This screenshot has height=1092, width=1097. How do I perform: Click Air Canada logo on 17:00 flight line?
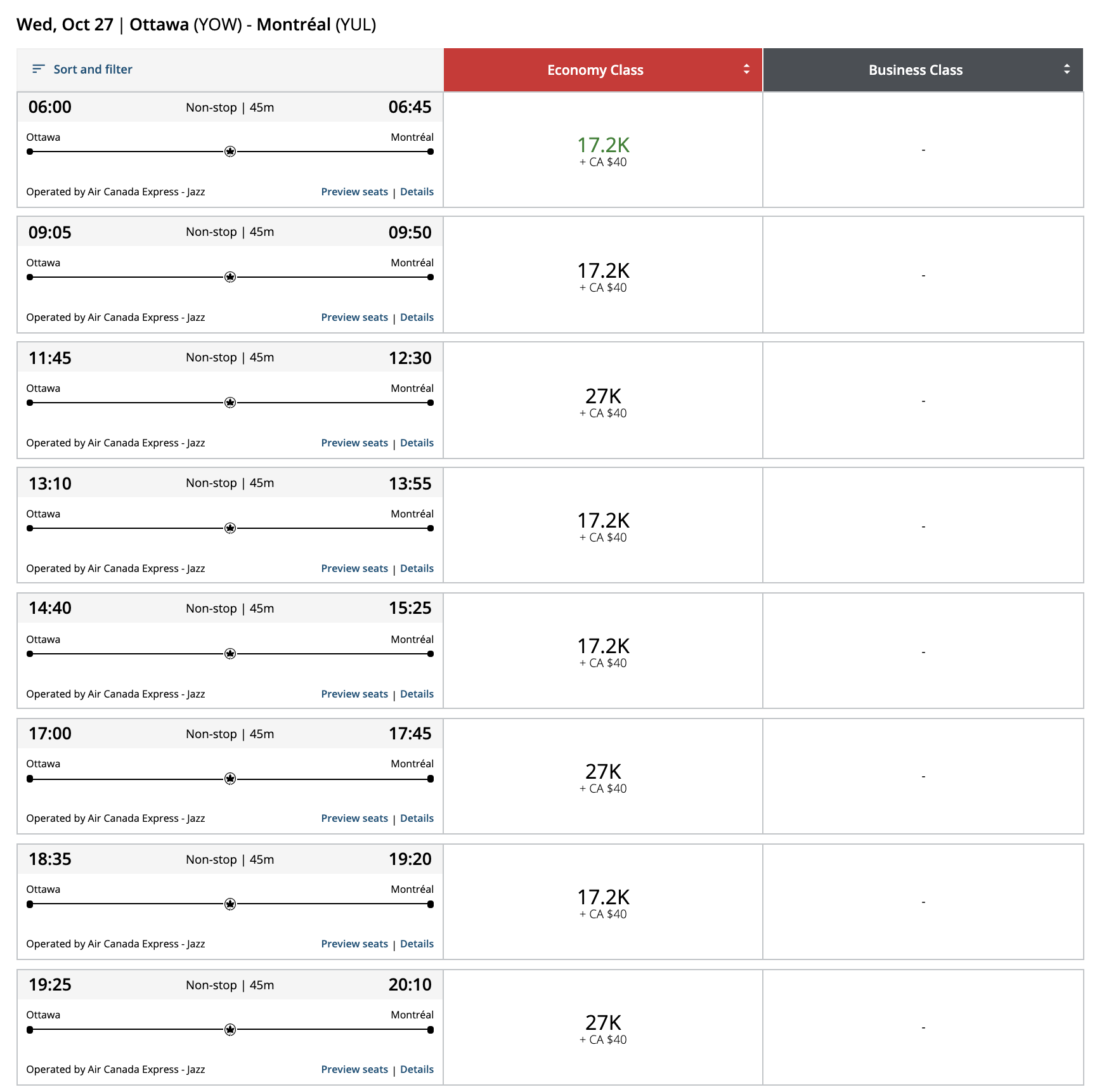(x=230, y=779)
